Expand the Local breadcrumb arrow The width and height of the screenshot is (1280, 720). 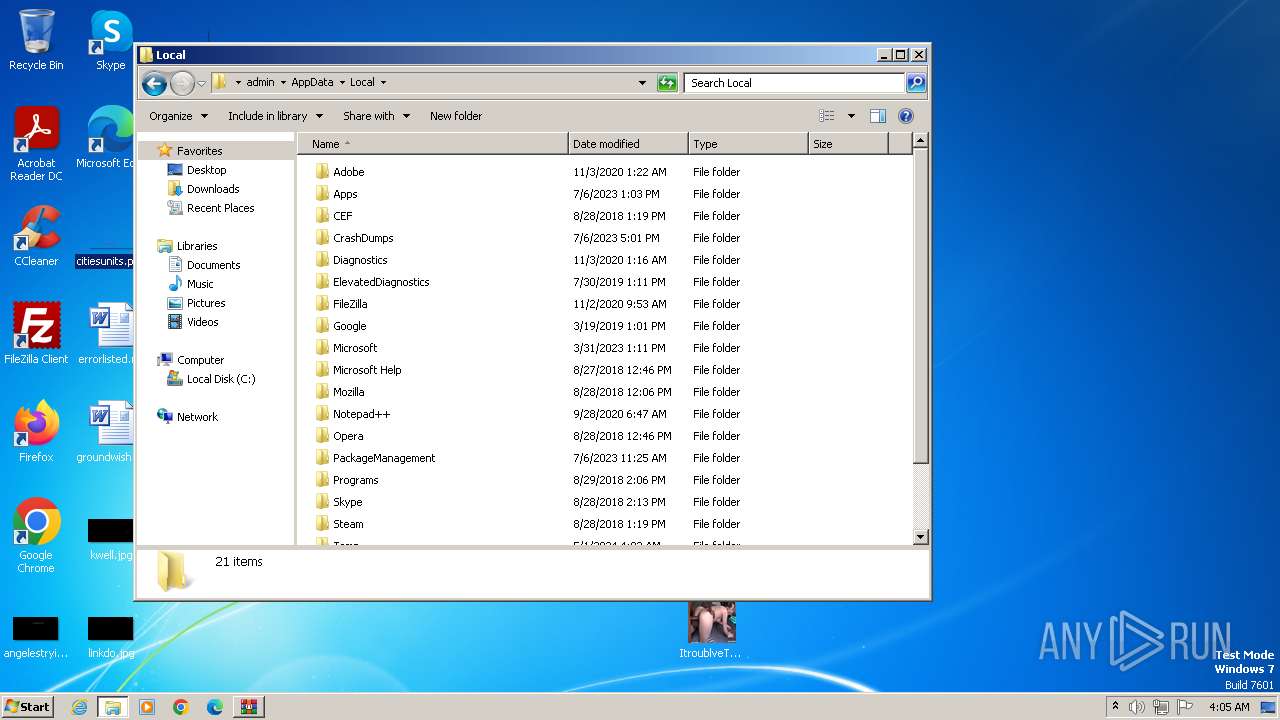pyautogui.click(x=383, y=83)
